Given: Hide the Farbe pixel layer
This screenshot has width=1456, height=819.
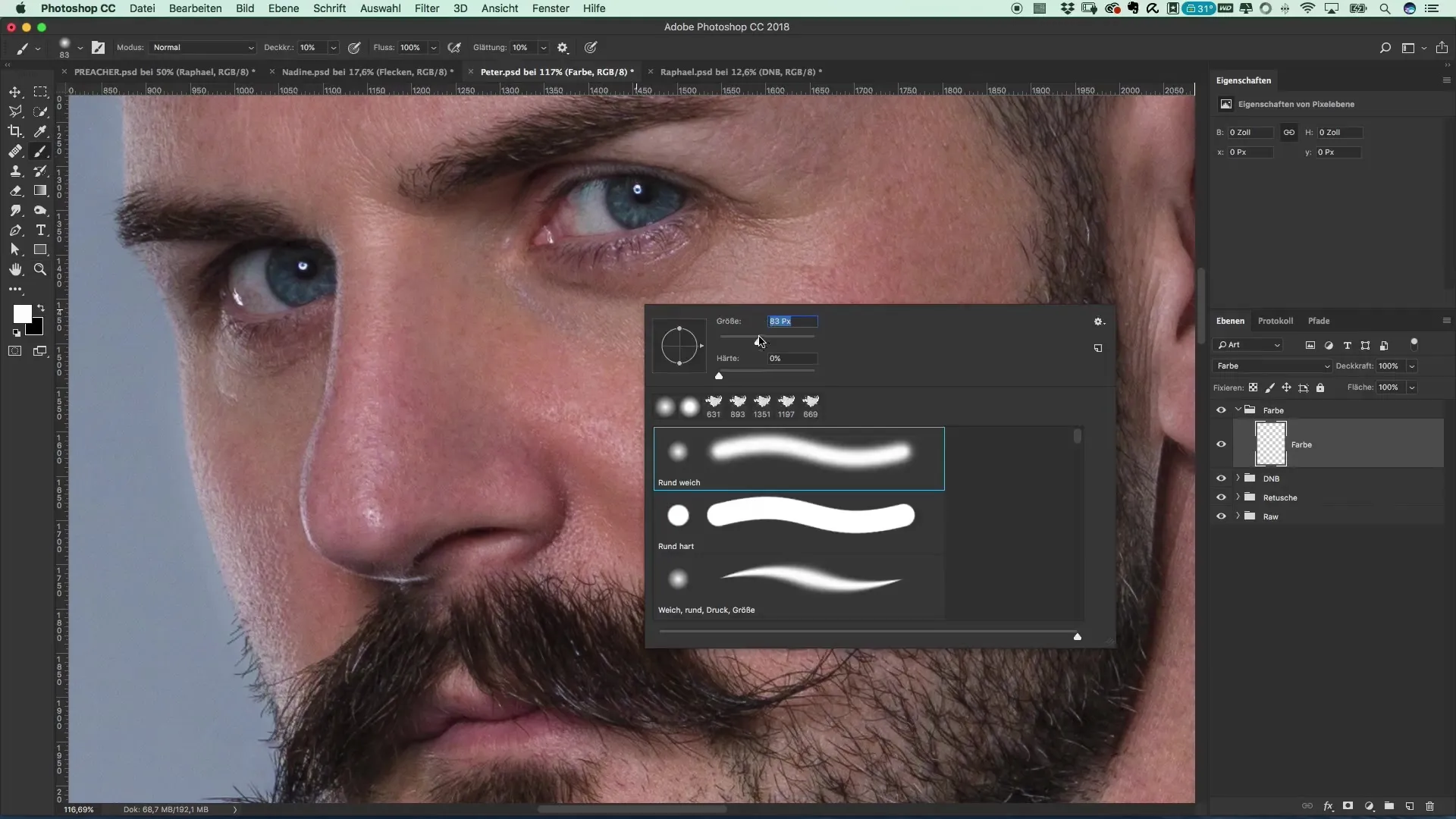Looking at the screenshot, I should click(x=1221, y=444).
